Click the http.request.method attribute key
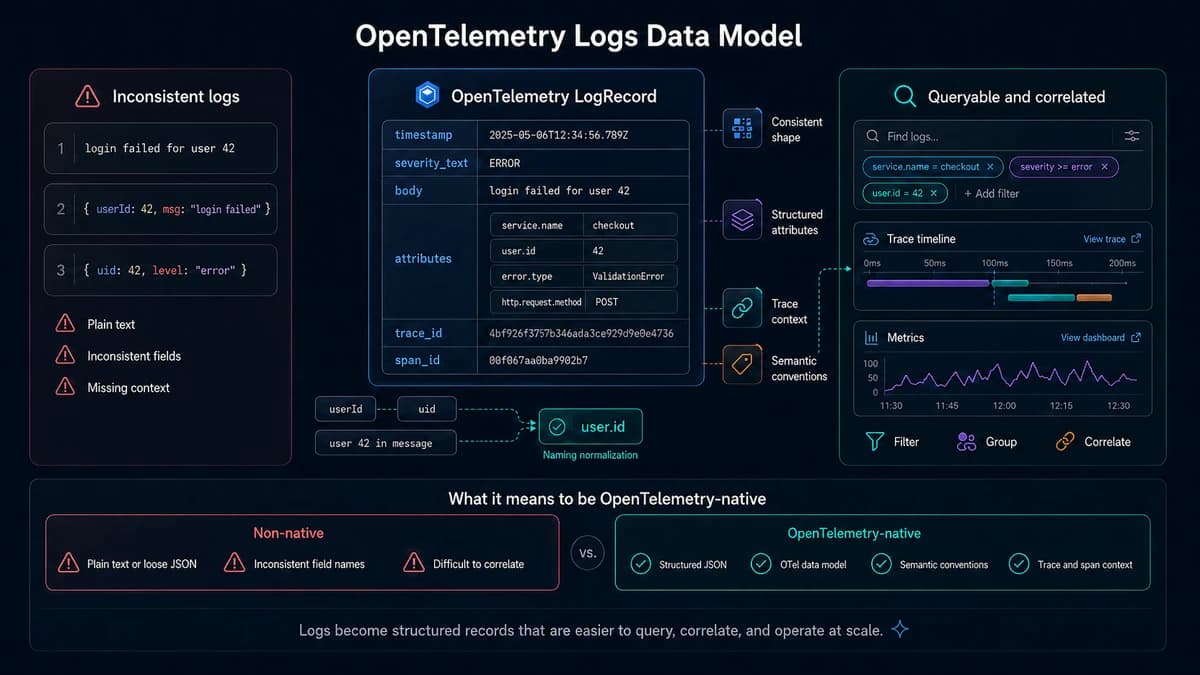Viewport: 1200px width, 675px height. [543, 301]
